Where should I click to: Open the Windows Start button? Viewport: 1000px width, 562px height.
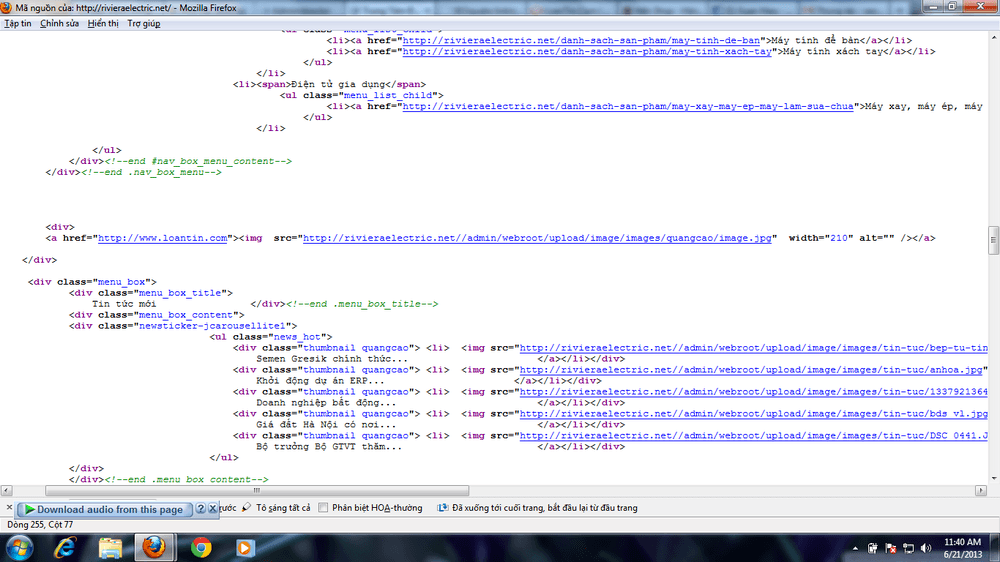pos(19,548)
